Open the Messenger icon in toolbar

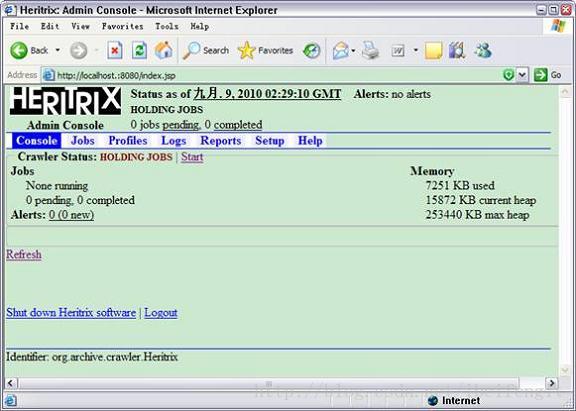point(483,50)
